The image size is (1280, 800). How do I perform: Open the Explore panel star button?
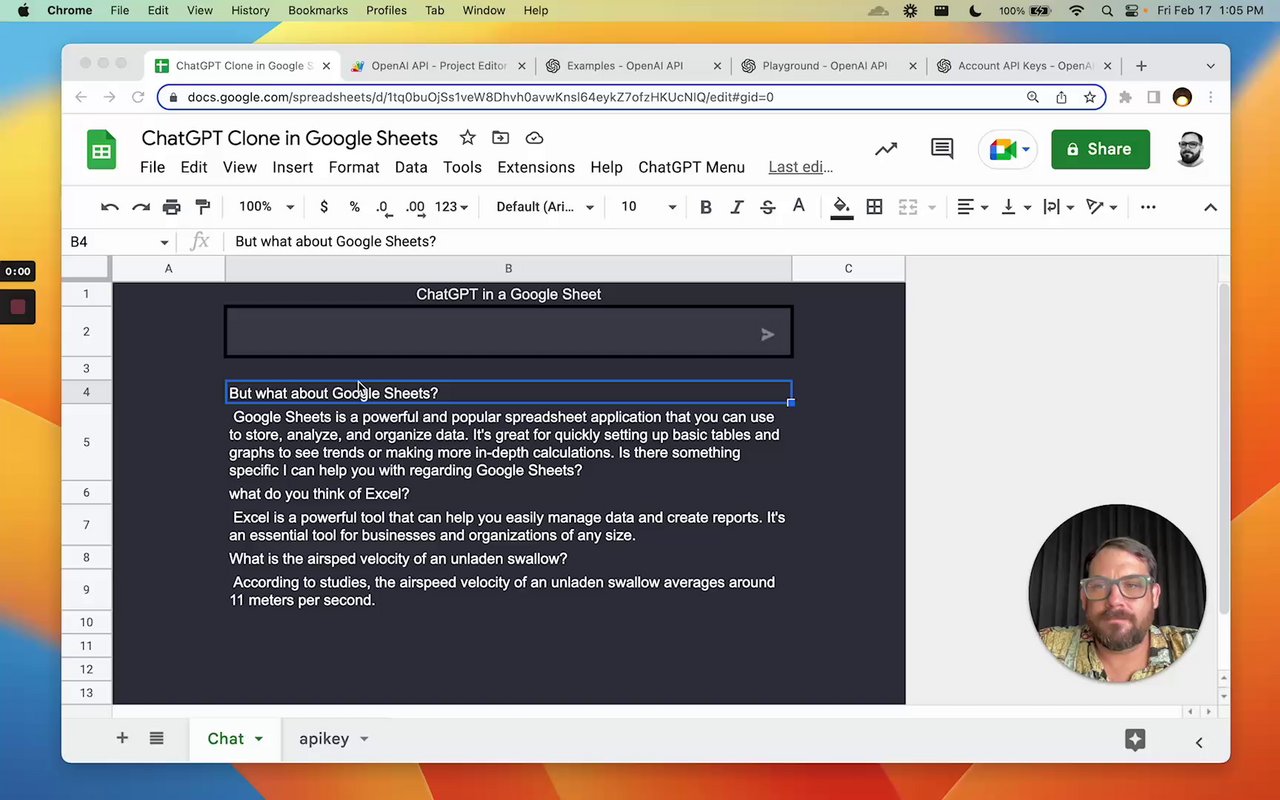(x=1134, y=739)
